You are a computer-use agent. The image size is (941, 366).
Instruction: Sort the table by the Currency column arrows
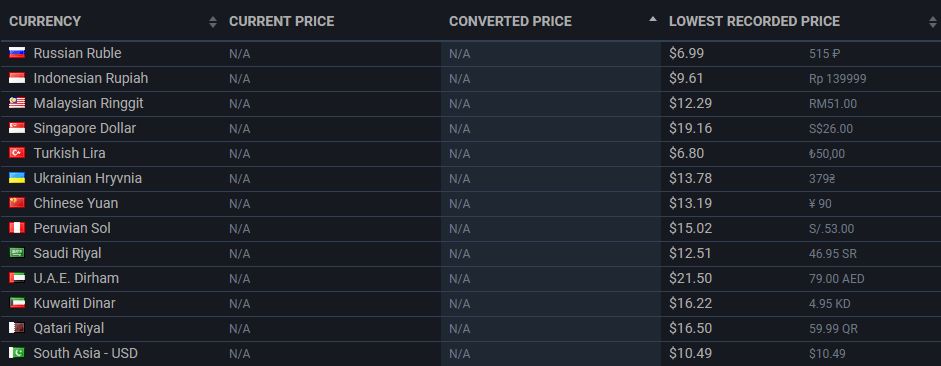click(212, 22)
